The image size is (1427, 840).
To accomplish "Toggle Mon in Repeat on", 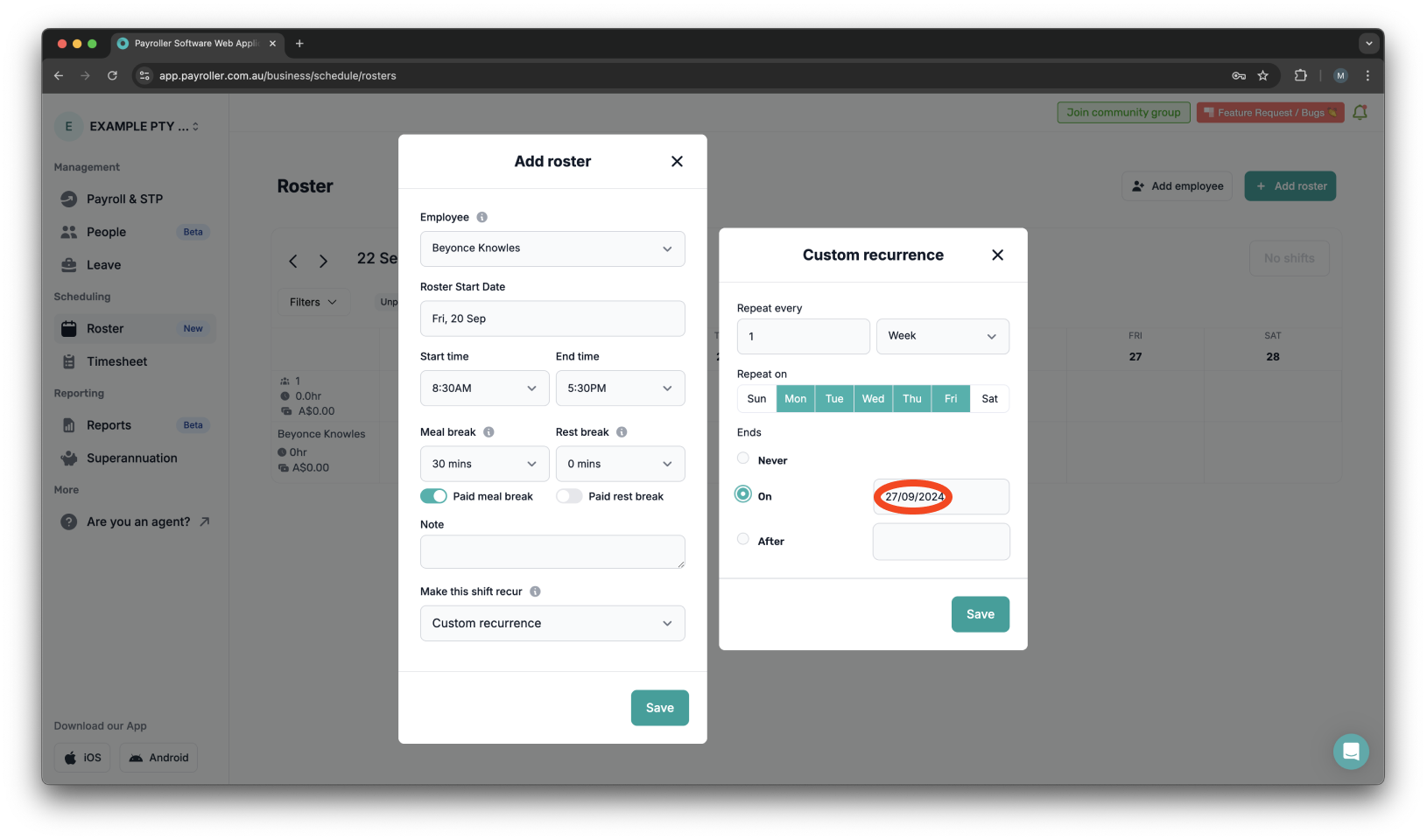I will click(x=796, y=399).
